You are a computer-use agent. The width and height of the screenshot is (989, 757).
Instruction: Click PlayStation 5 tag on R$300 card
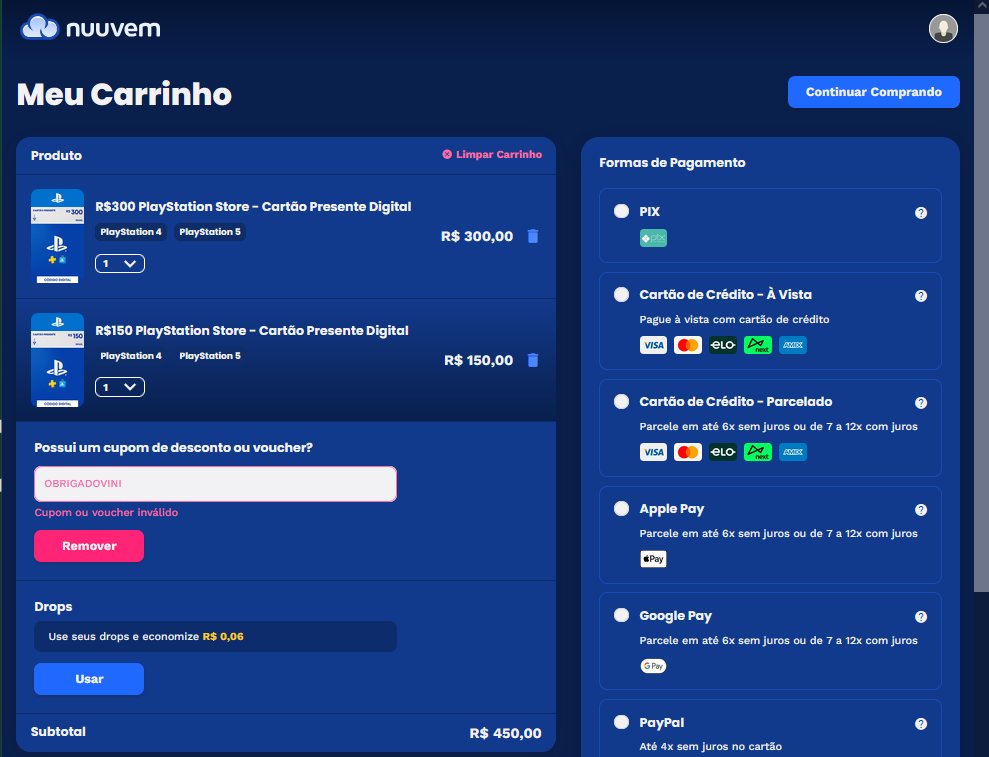pos(210,232)
